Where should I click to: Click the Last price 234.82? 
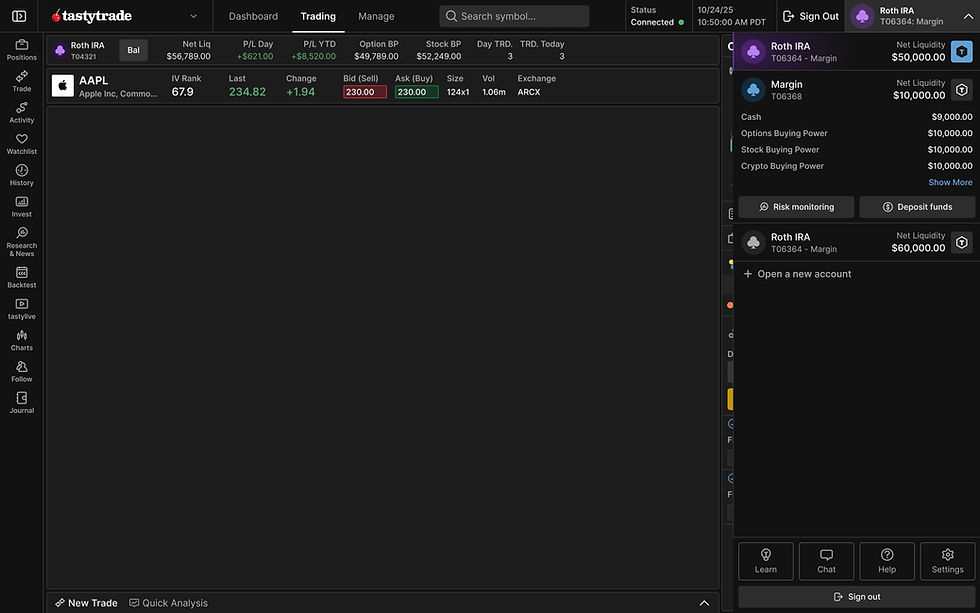[247, 92]
